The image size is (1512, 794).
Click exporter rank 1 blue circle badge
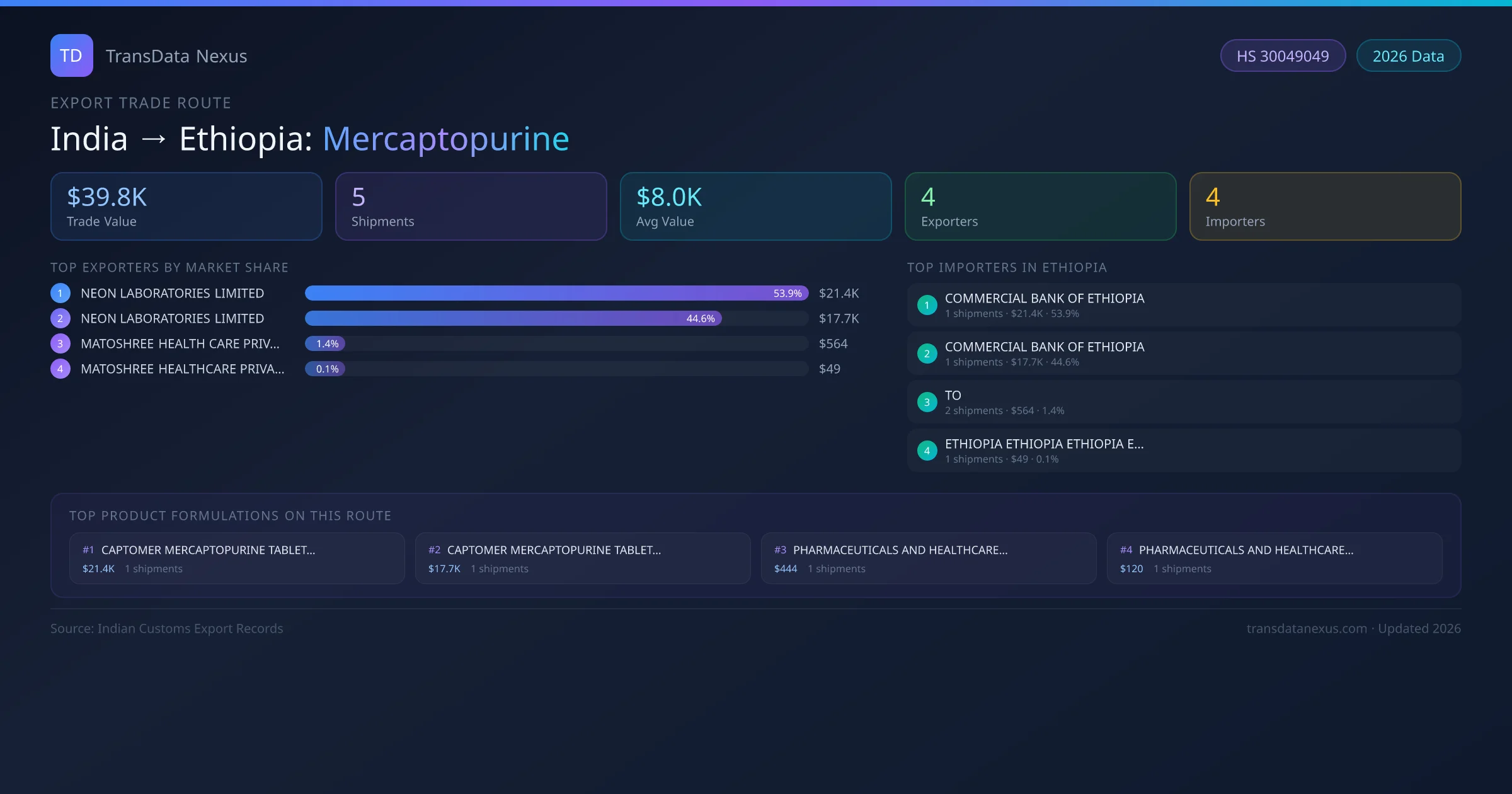tap(60, 293)
